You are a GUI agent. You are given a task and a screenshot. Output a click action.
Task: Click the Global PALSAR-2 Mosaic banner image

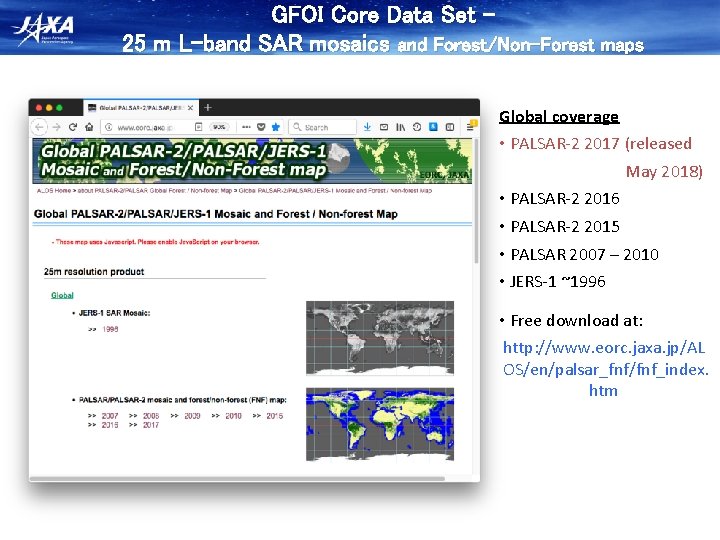tap(252, 162)
